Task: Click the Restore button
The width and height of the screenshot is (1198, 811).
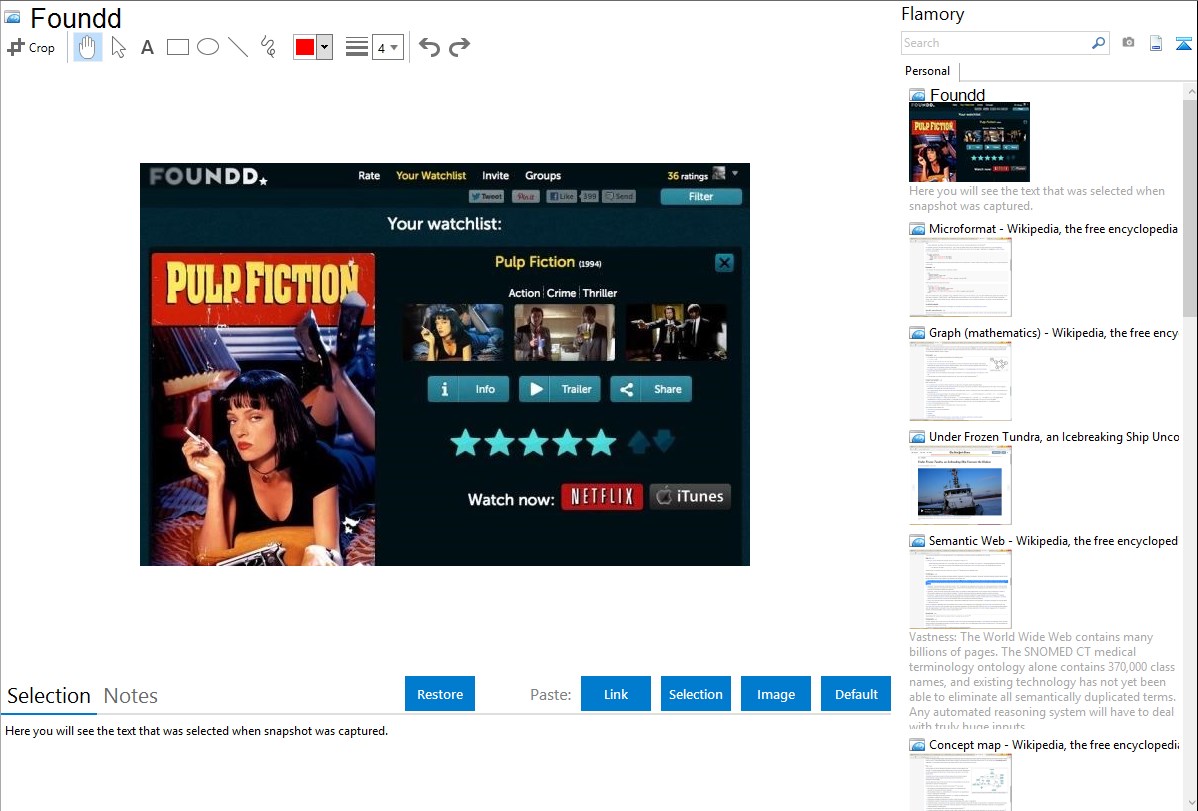Action: point(440,693)
